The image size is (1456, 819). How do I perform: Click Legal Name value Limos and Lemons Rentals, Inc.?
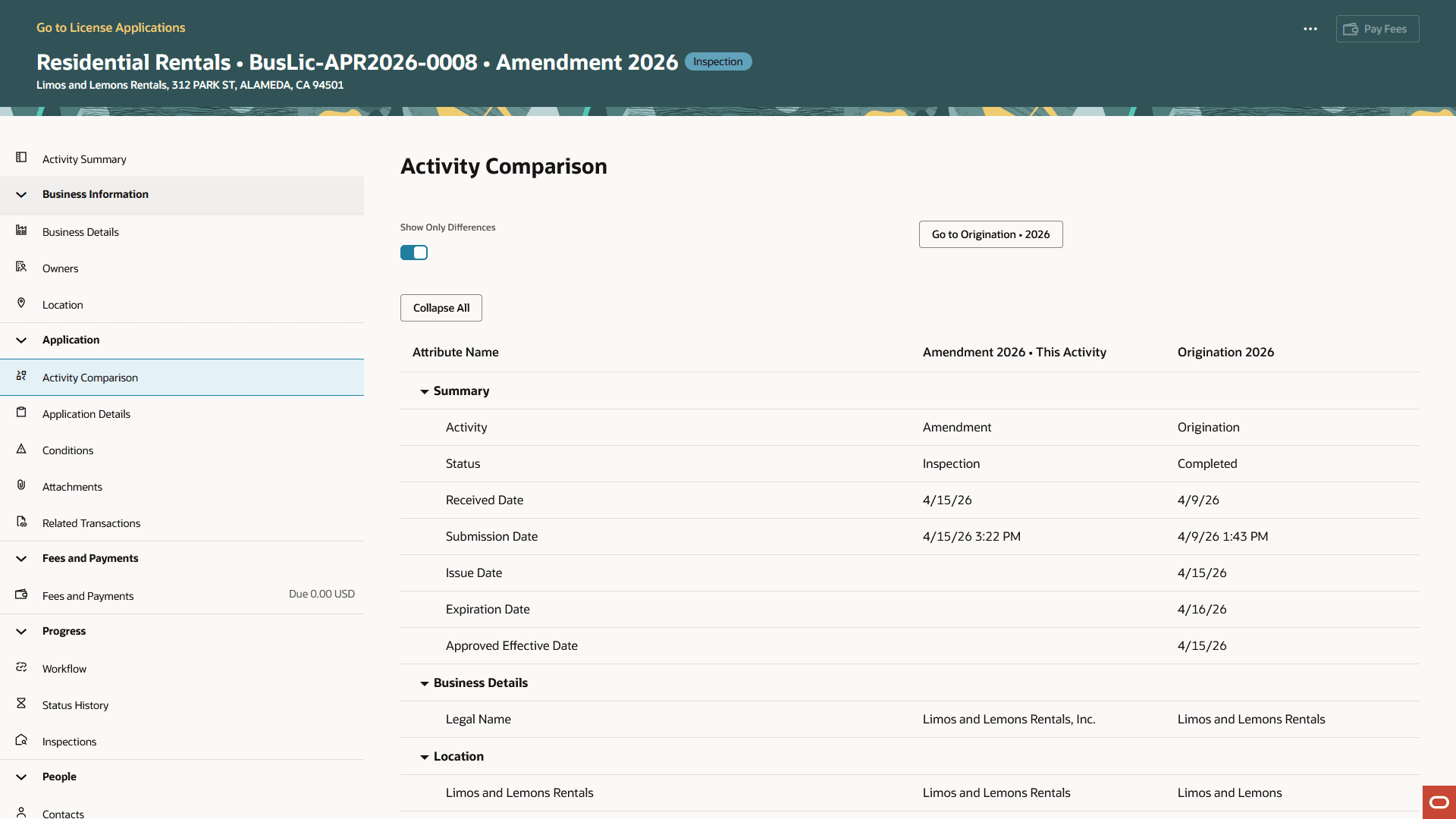click(1009, 719)
